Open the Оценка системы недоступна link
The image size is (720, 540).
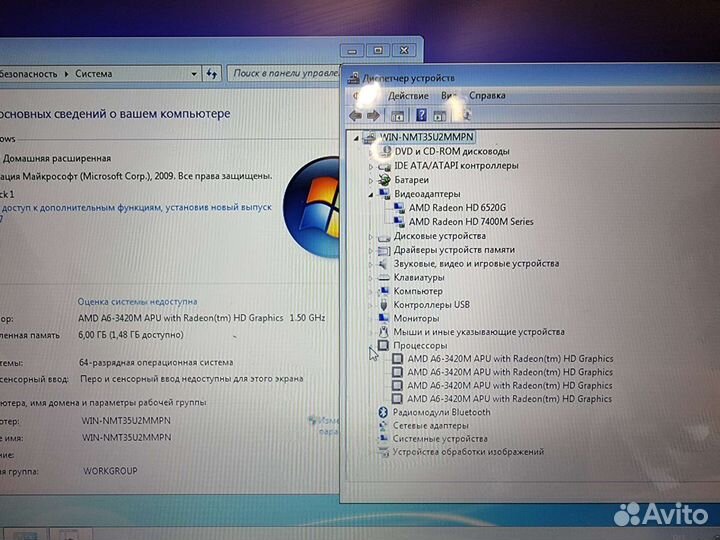point(137,302)
